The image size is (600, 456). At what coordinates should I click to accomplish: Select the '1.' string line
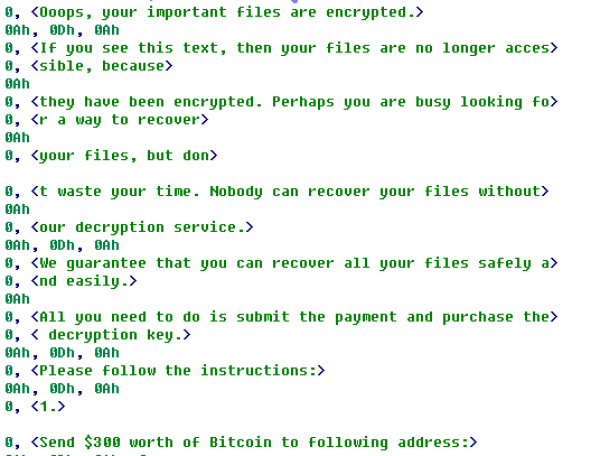click(48, 408)
